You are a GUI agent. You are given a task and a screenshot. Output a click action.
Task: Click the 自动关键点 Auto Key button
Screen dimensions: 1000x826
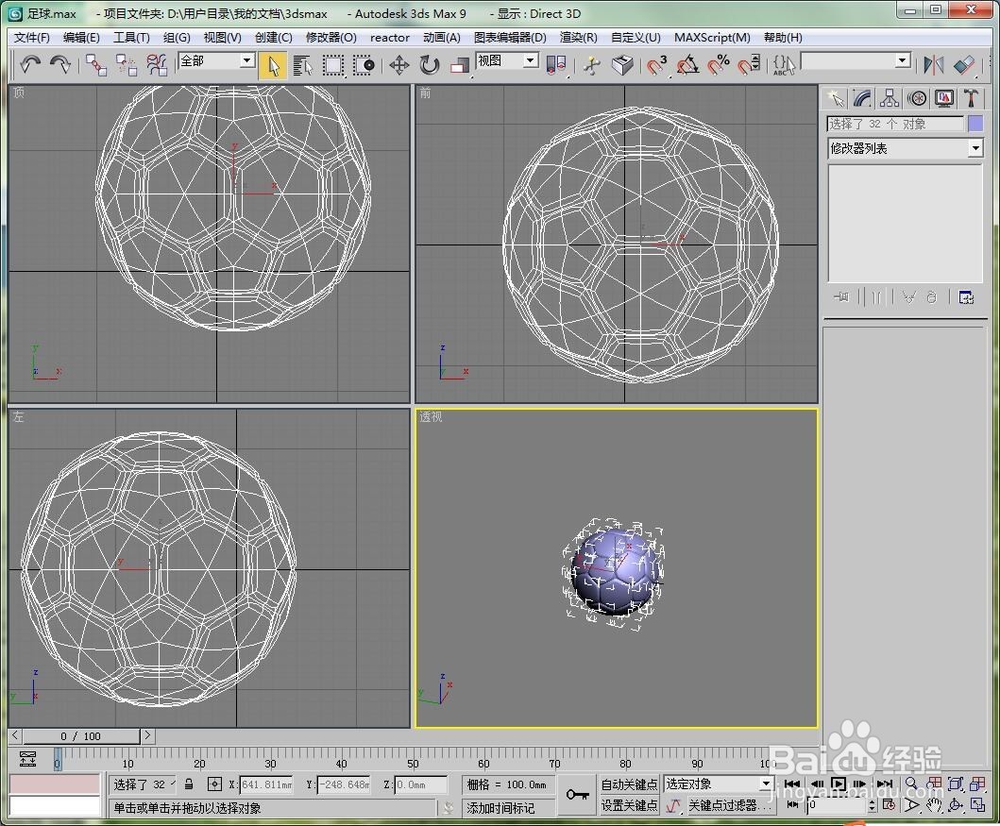[629, 784]
